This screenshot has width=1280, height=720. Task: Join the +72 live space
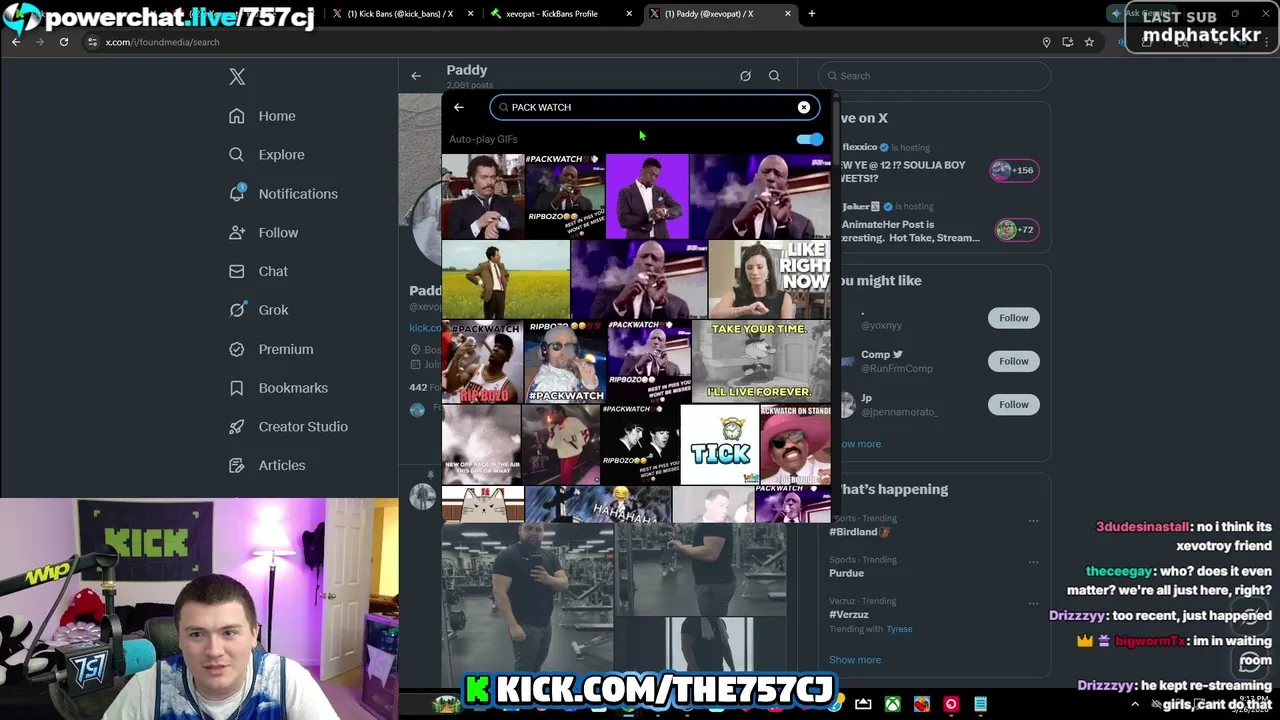(1016, 230)
